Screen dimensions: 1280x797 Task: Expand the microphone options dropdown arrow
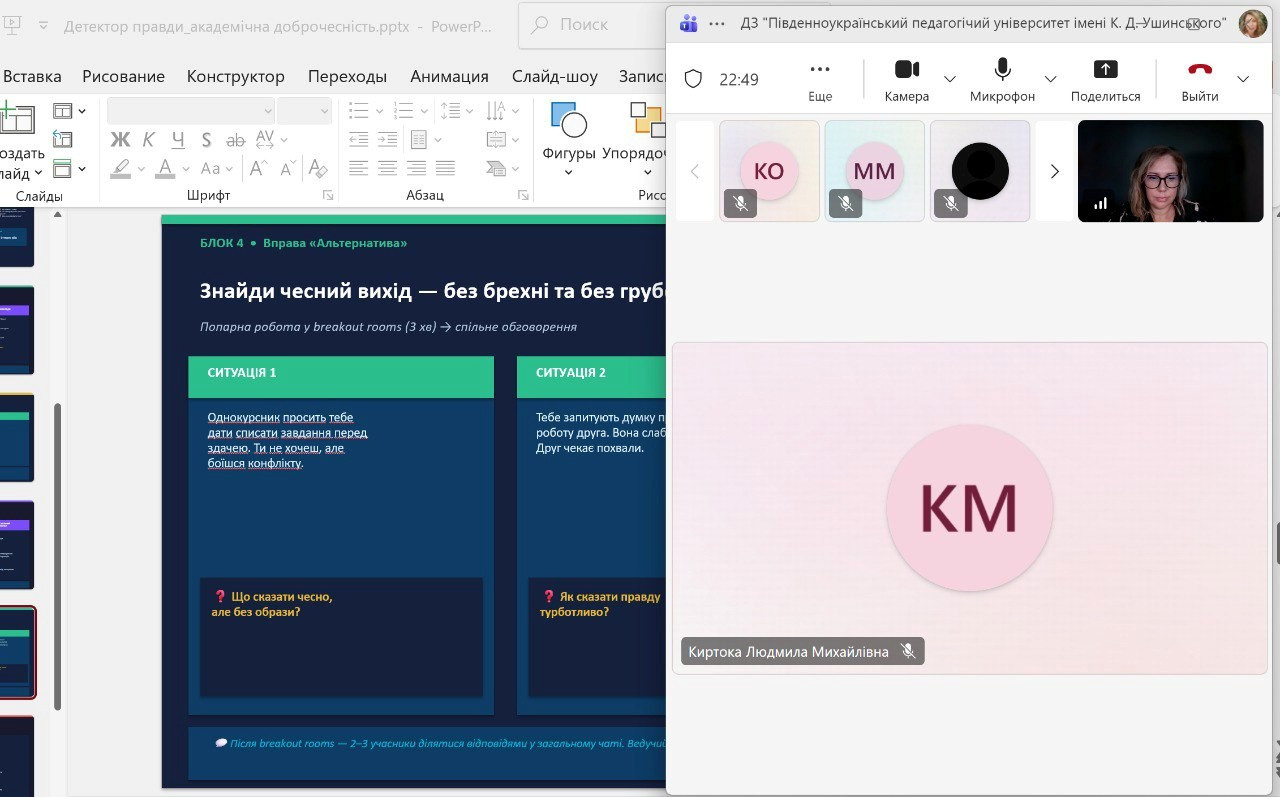pos(1050,79)
